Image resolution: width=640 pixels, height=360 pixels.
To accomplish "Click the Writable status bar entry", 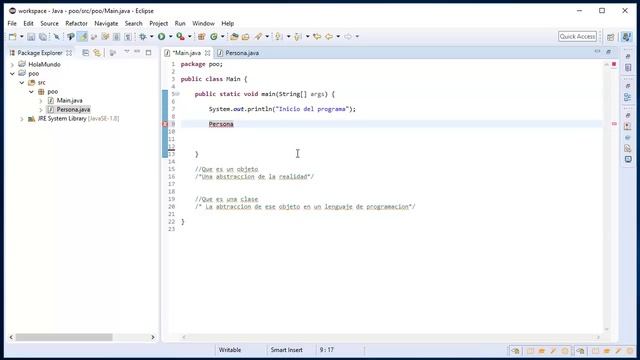I will tap(230, 350).
